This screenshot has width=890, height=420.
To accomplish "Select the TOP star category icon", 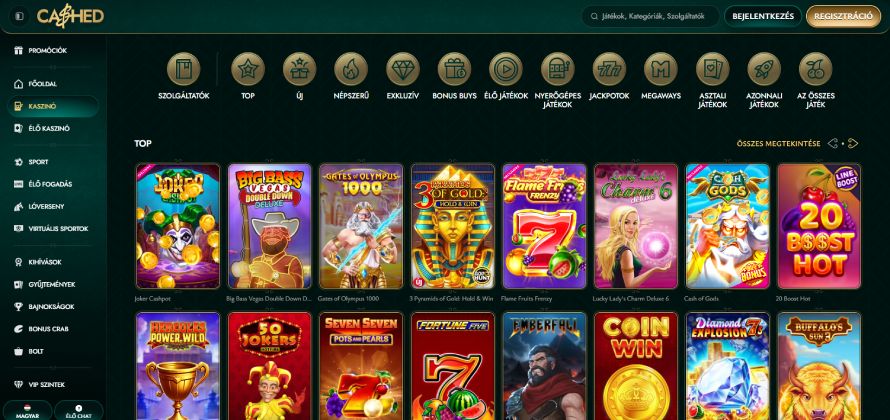I will pos(247,69).
